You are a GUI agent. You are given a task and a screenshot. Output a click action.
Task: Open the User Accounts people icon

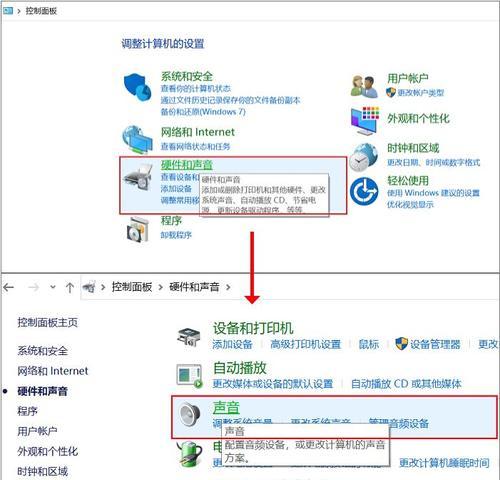364,86
